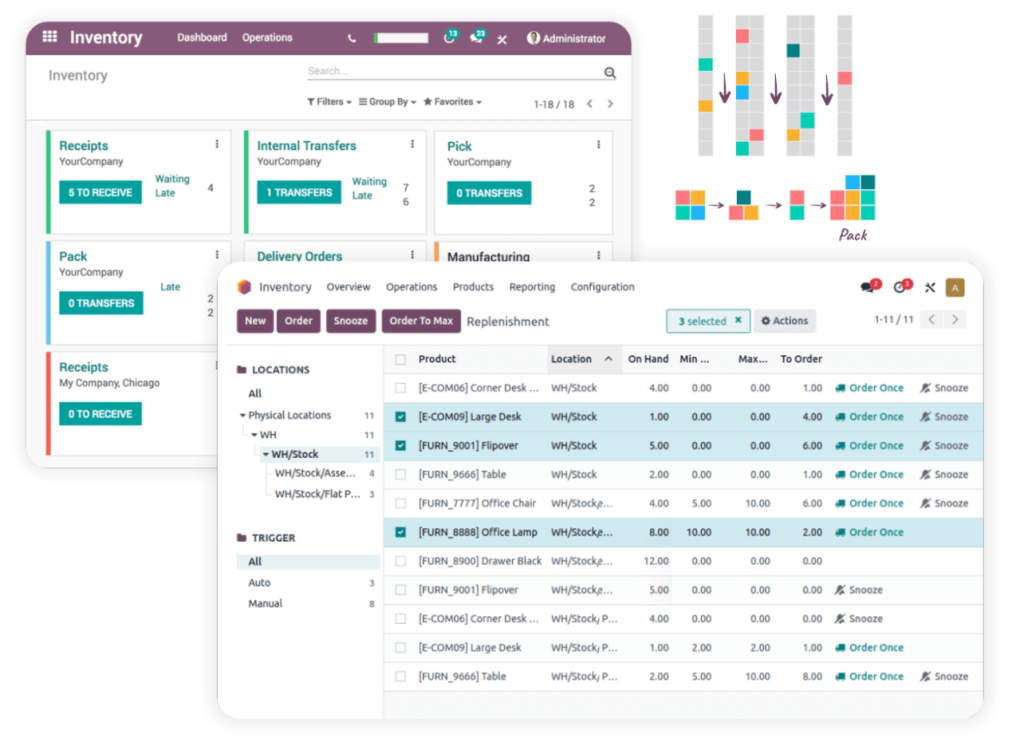Open the Receipts card kebab menu
The height and width of the screenshot is (754, 1024).
click(x=217, y=144)
